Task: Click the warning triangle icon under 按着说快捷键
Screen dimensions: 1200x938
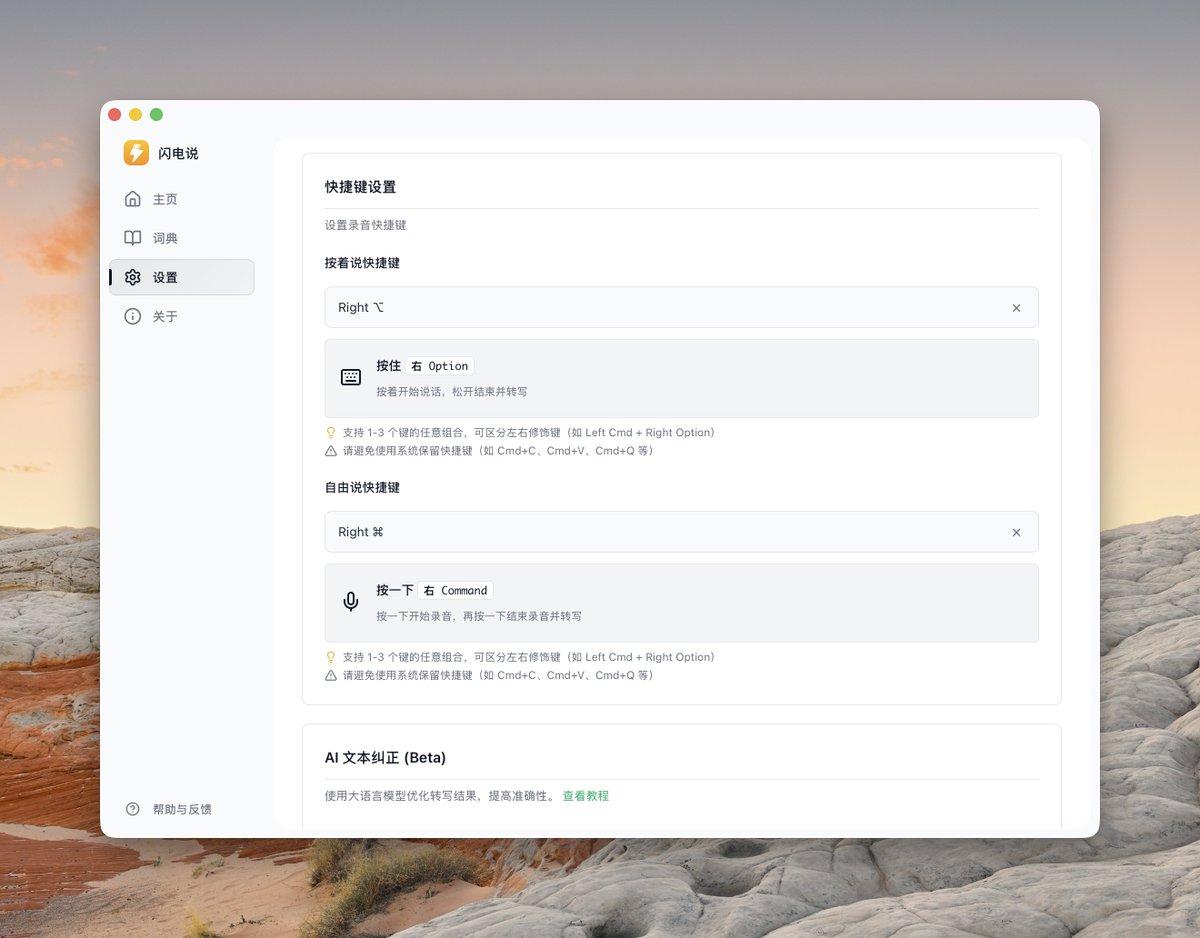Action: click(x=331, y=451)
